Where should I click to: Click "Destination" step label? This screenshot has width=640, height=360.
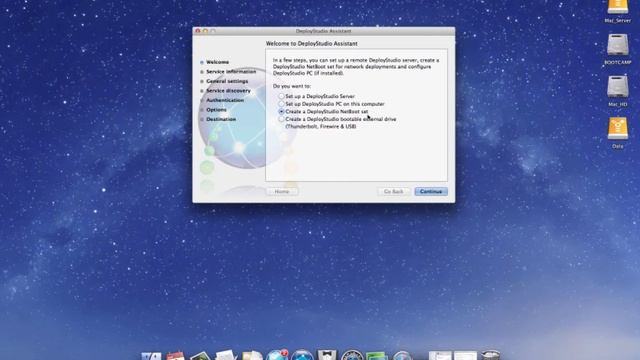click(x=221, y=119)
